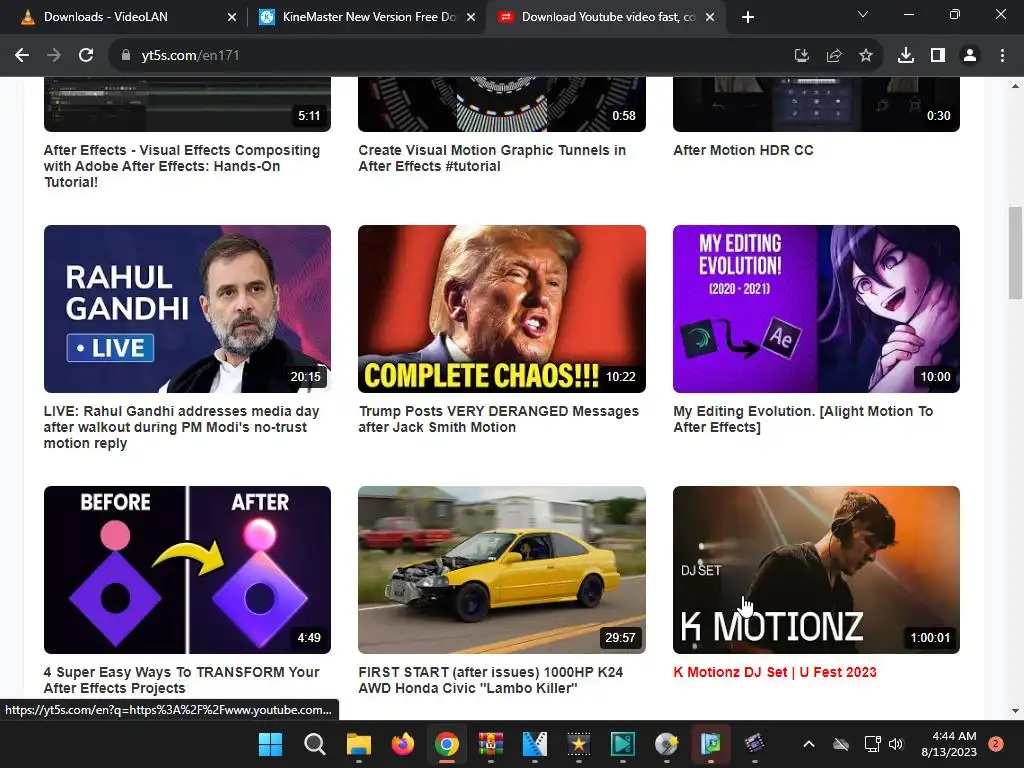Viewport: 1024px width, 768px height.
Task: Open the green play-arrow taskbar app
Action: [622, 744]
